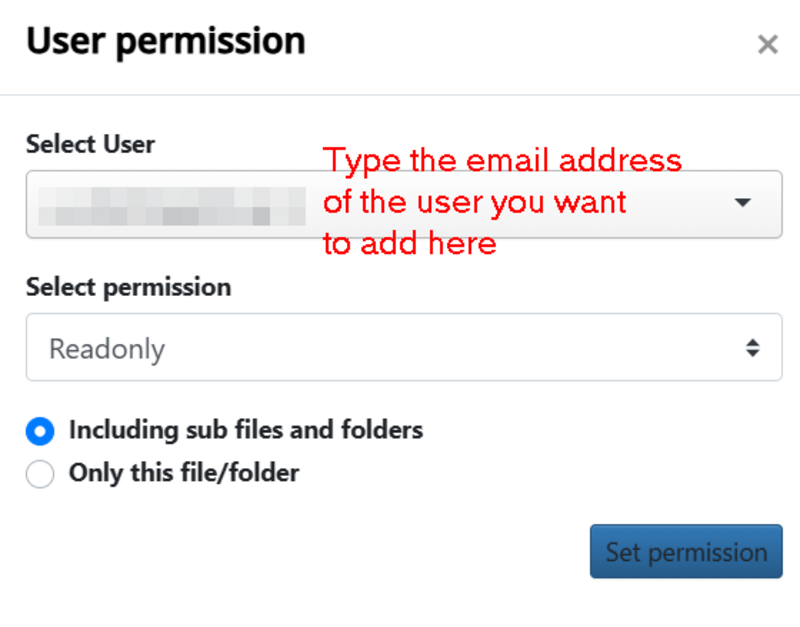Click the red 'to add here' annotation text

pyautogui.click(x=410, y=243)
